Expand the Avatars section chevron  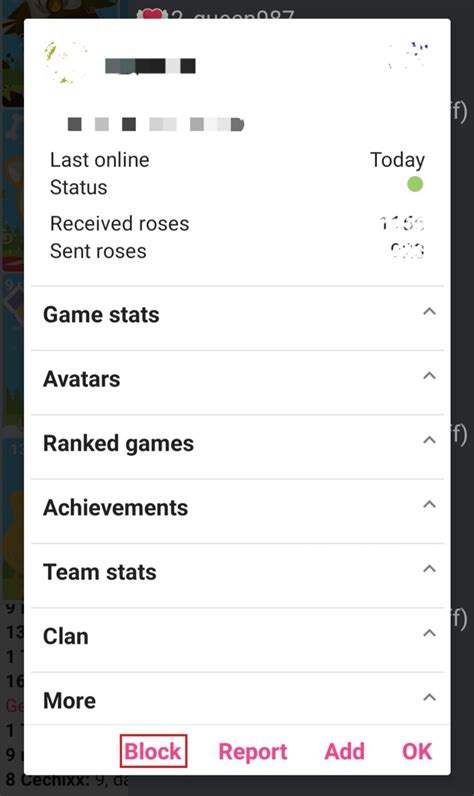tap(429, 376)
